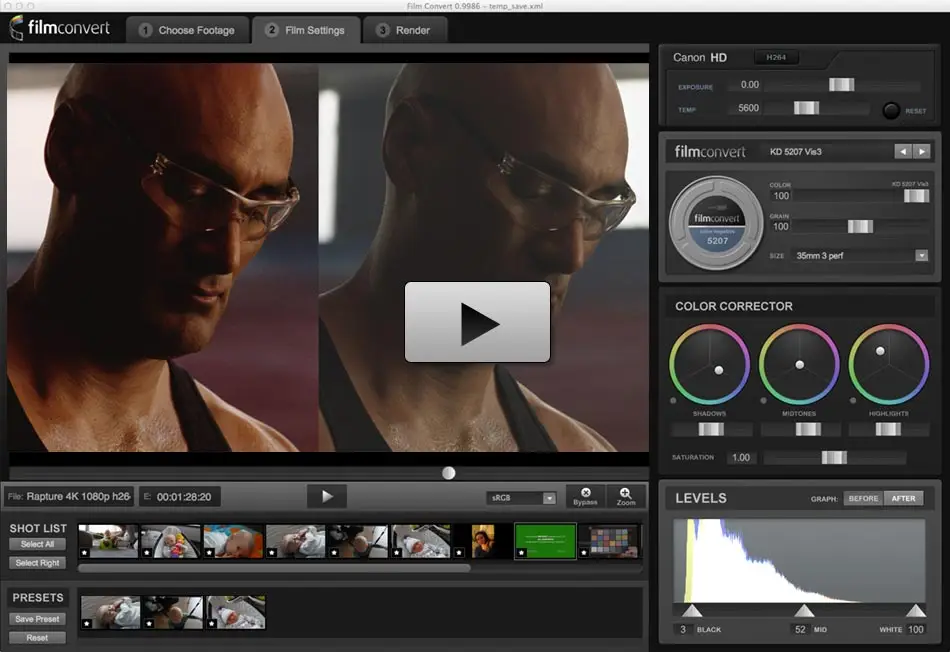
Task: Show the Before graph in Levels
Action: click(863, 498)
